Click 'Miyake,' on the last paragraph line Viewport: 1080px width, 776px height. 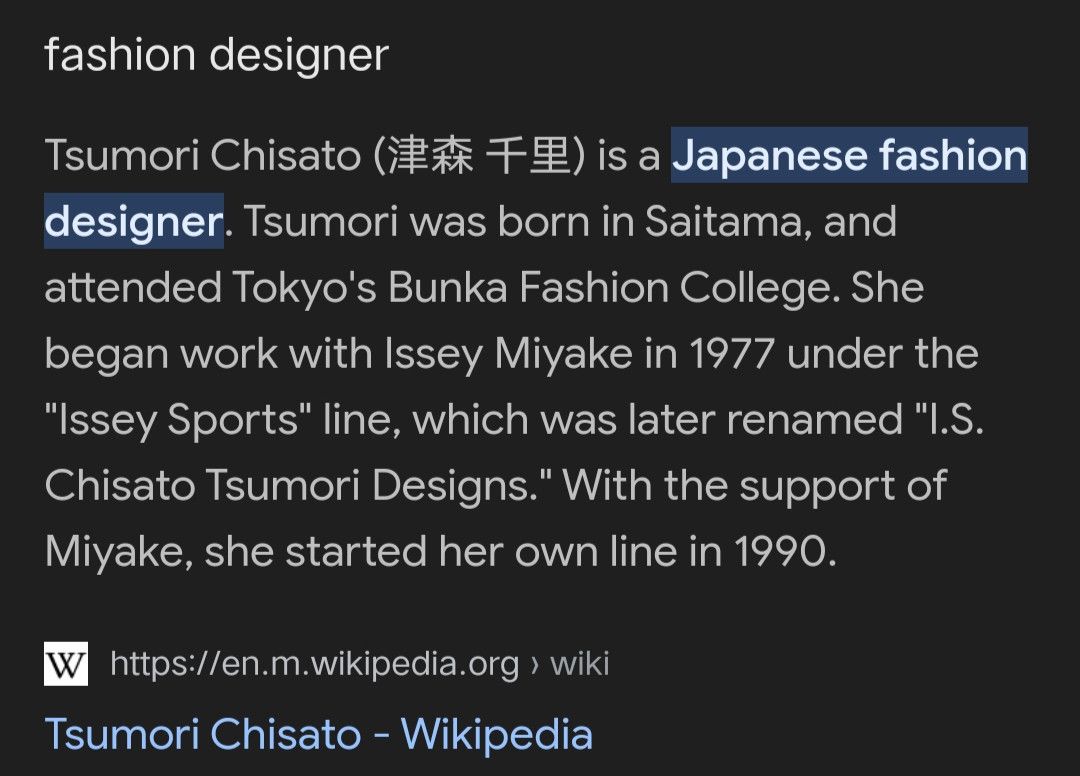pyautogui.click(x=118, y=552)
